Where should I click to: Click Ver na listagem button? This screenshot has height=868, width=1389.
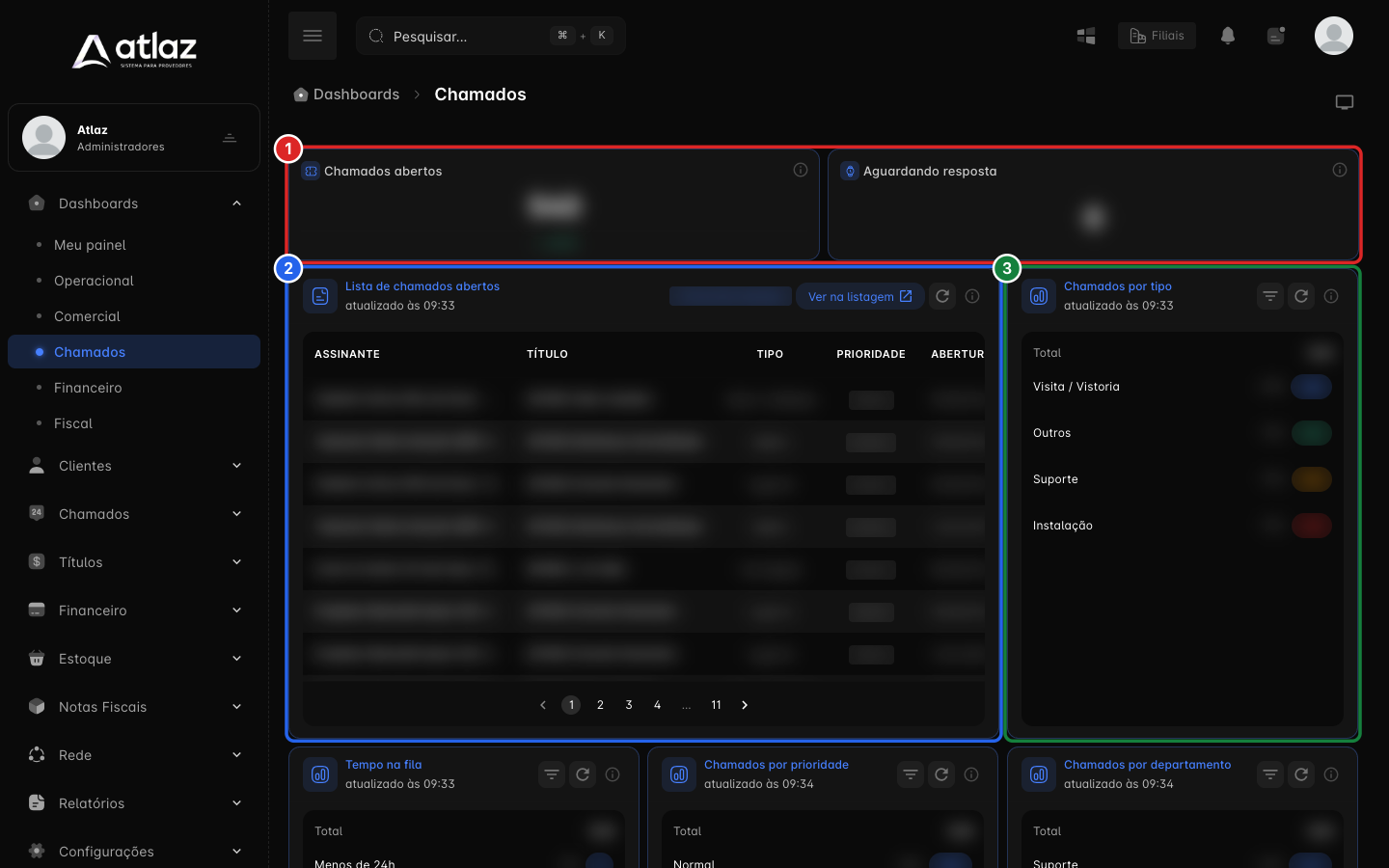pyautogui.click(x=860, y=296)
